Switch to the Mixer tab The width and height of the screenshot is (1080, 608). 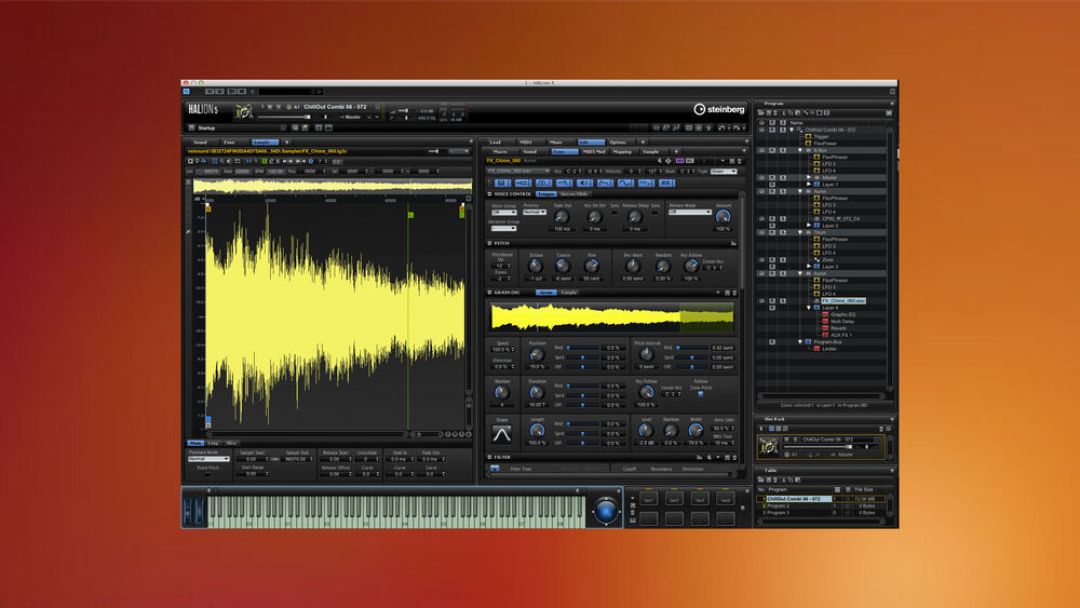pyautogui.click(x=556, y=142)
